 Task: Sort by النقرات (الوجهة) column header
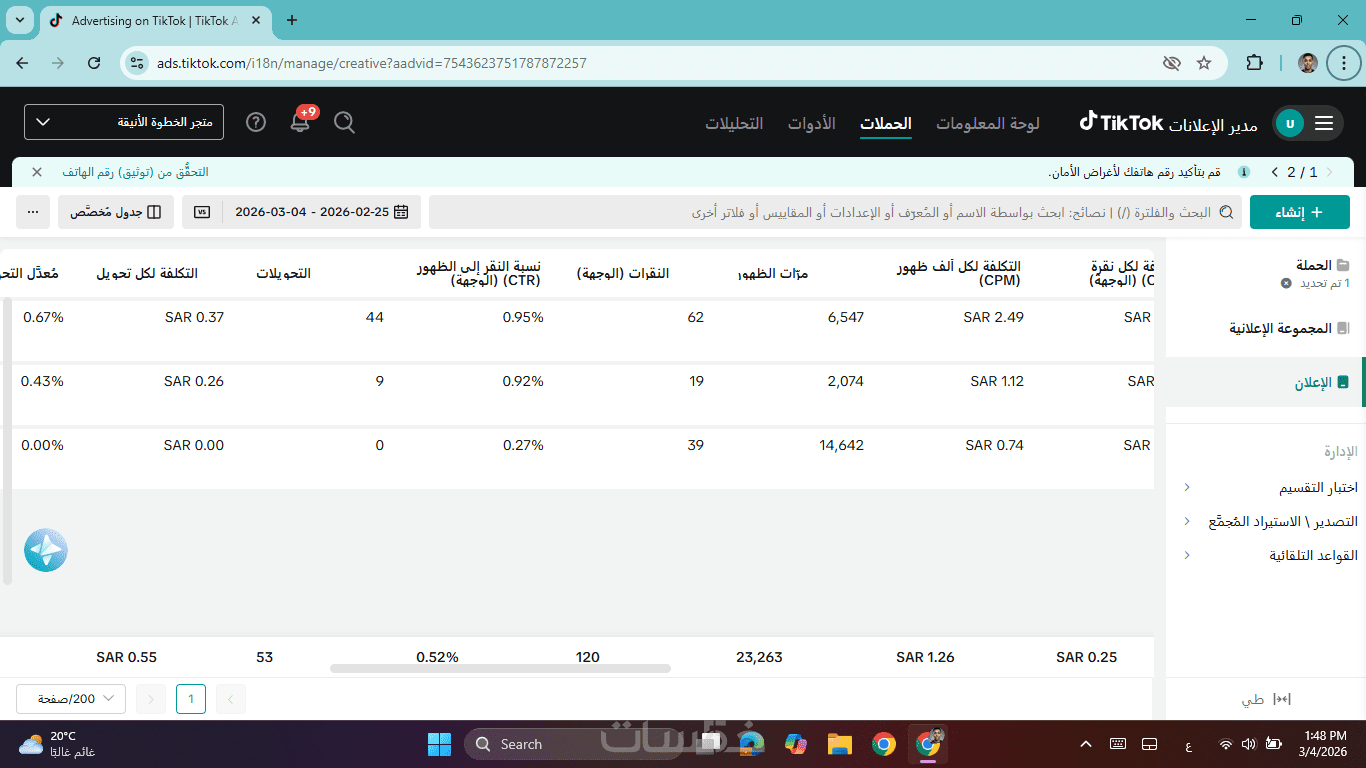[x=623, y=273]
